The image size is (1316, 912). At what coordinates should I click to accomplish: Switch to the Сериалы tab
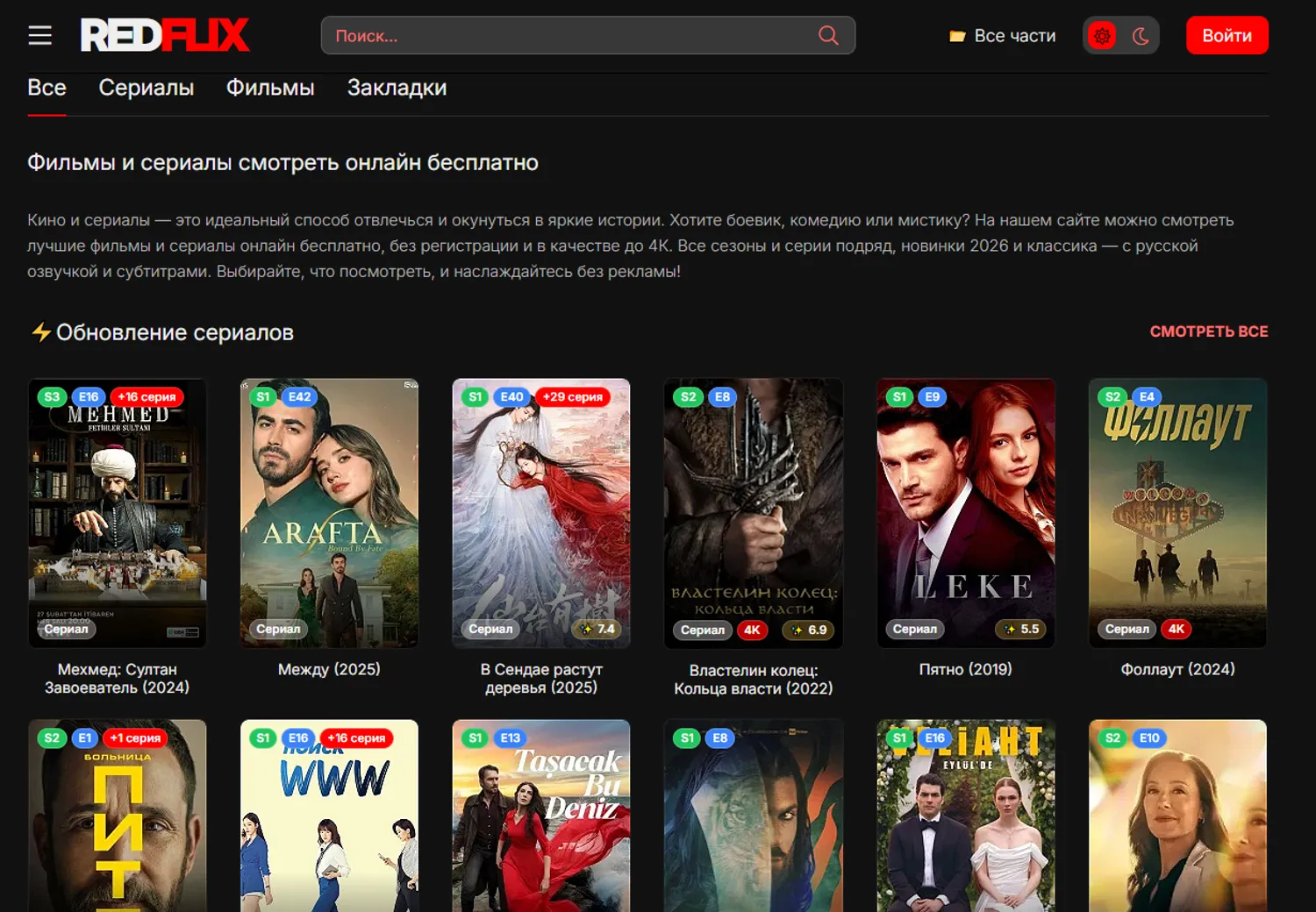[147, 88]
